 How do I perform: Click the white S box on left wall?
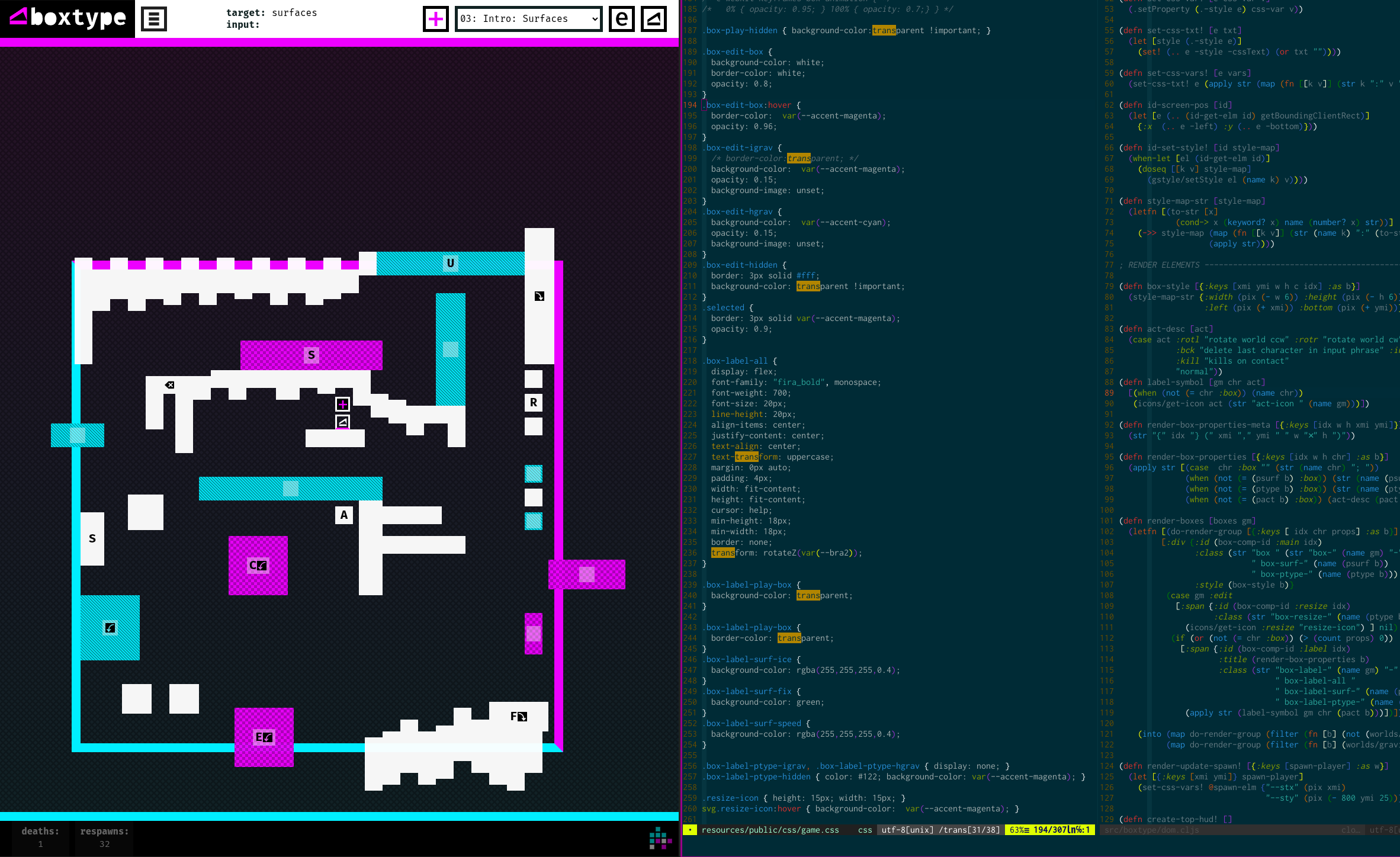pyautogui.click(x=92, y=539)
